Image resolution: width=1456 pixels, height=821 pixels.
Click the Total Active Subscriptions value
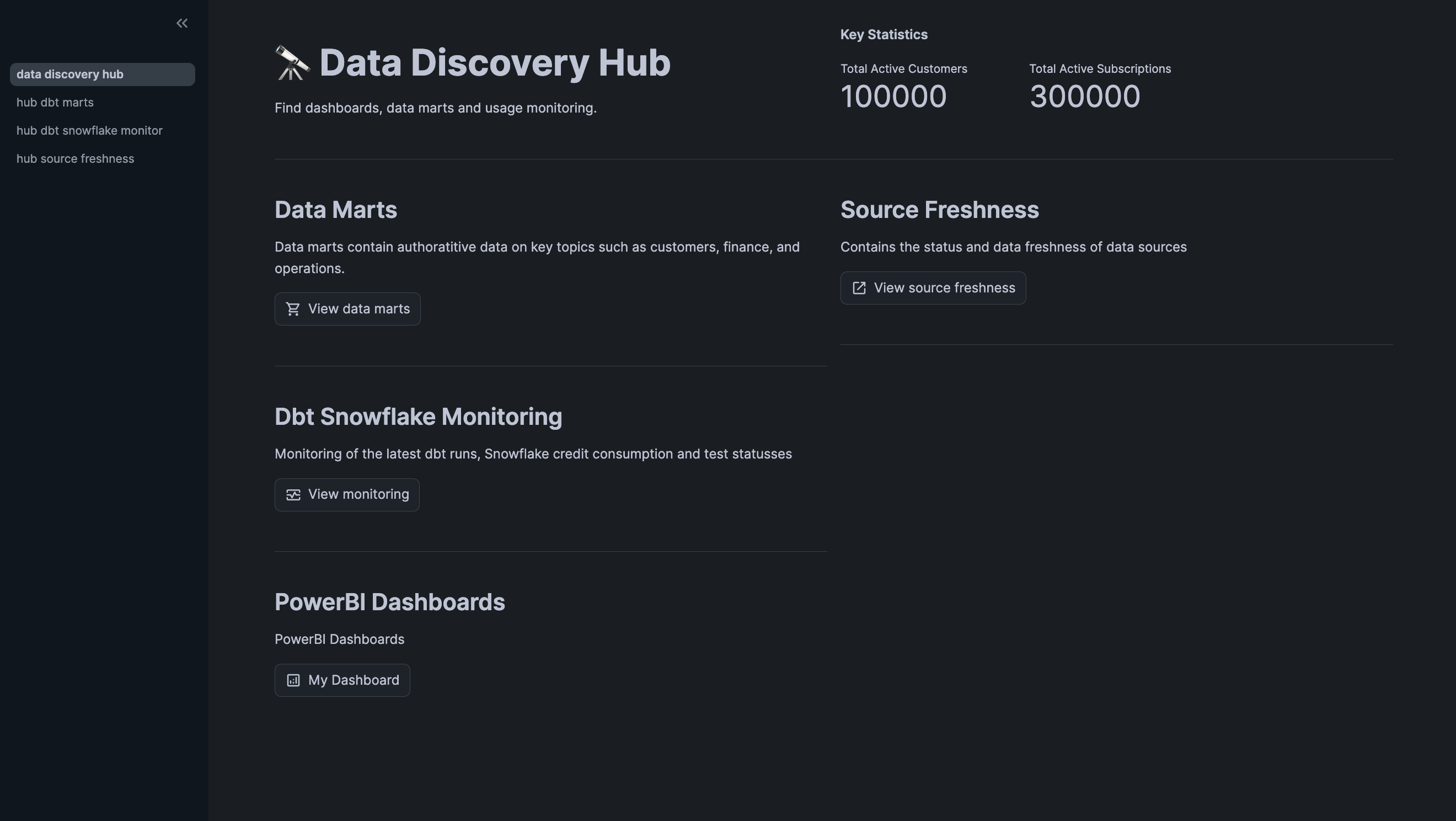click(1085, 96)
